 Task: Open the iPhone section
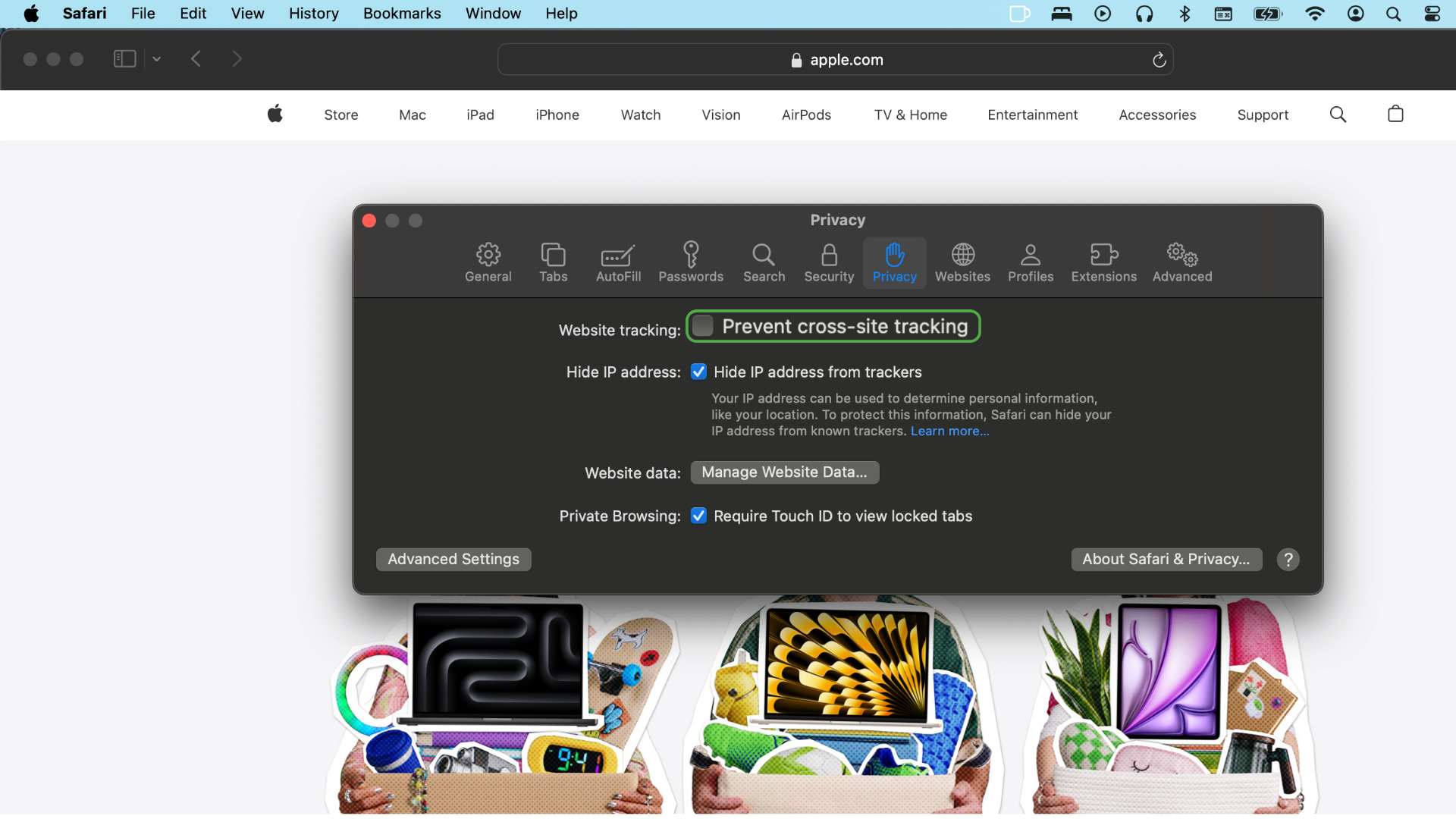click(557, 115)
